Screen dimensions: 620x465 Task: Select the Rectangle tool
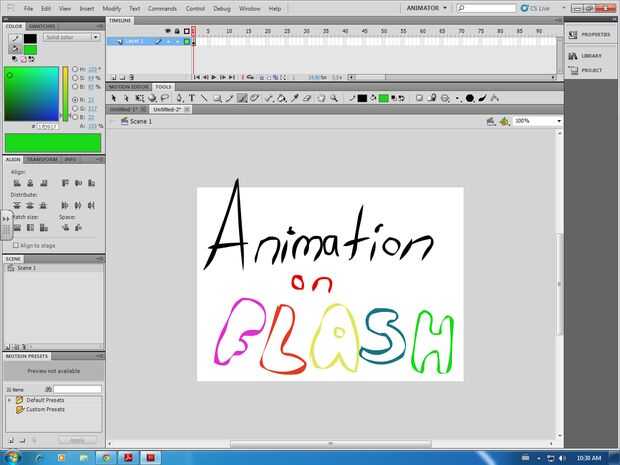(x=217, y=98)
